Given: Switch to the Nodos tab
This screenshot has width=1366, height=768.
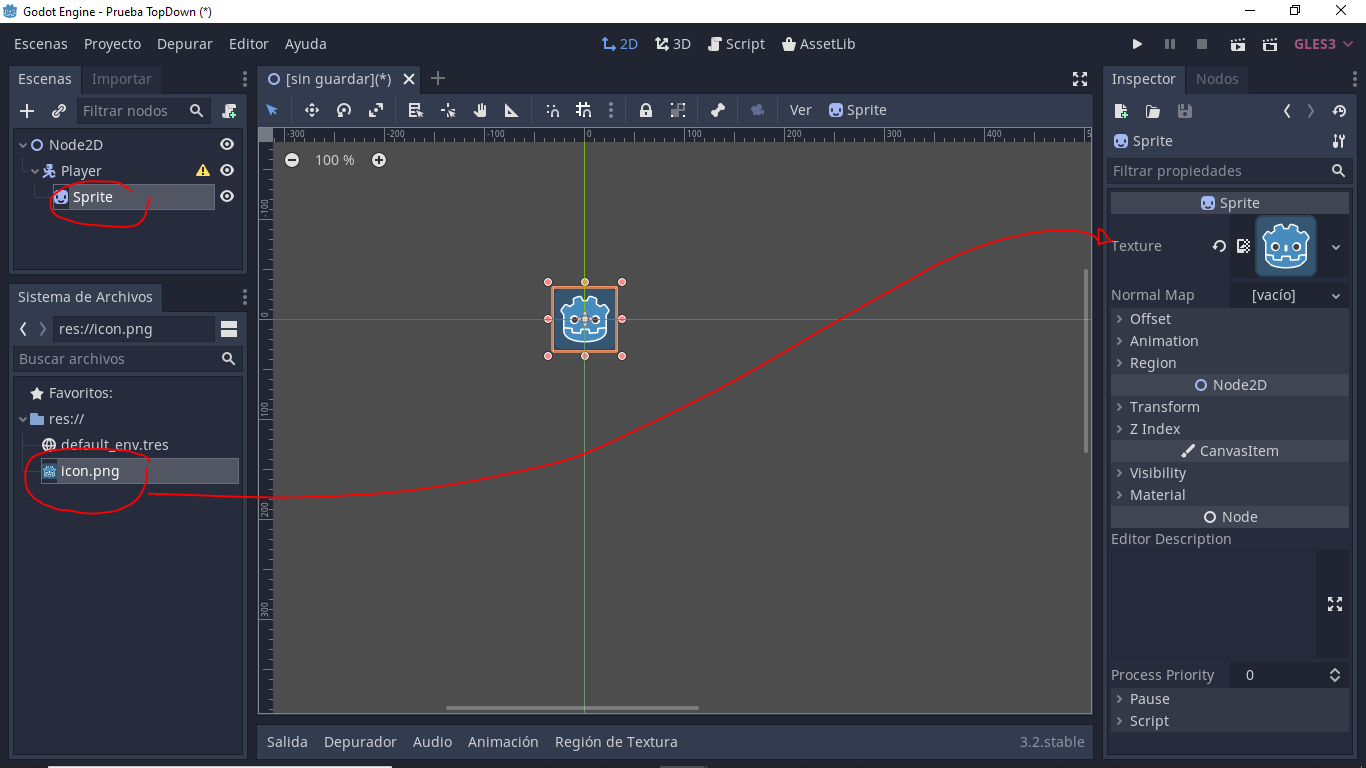Looking at the screenshot, I should [1217, 79].
